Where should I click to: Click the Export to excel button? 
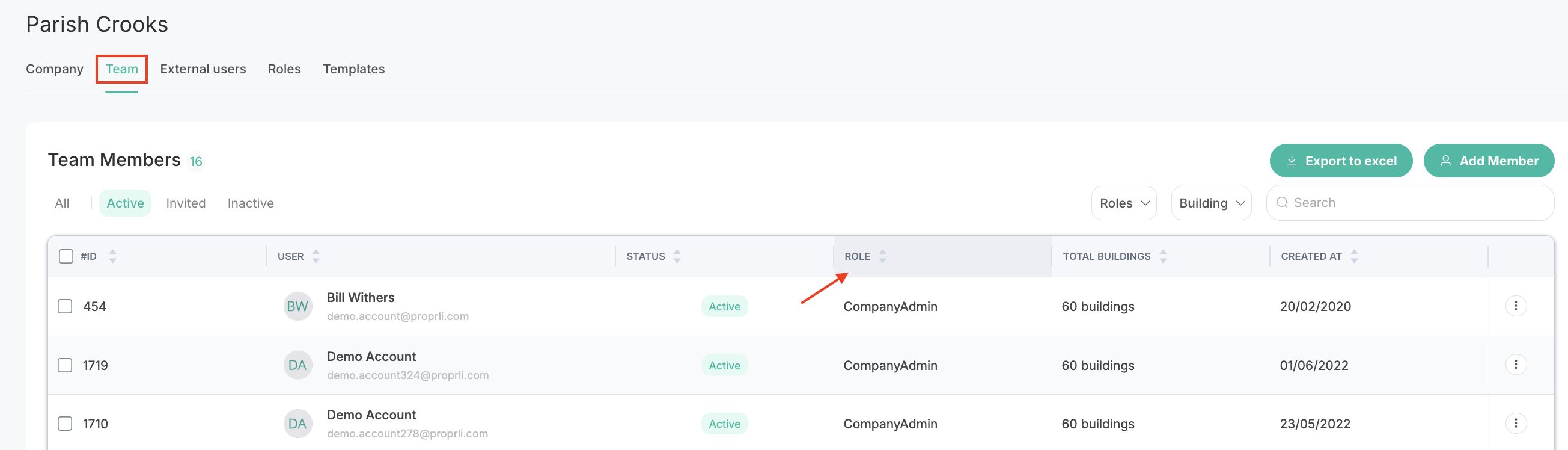click(x=1341, y=161)
